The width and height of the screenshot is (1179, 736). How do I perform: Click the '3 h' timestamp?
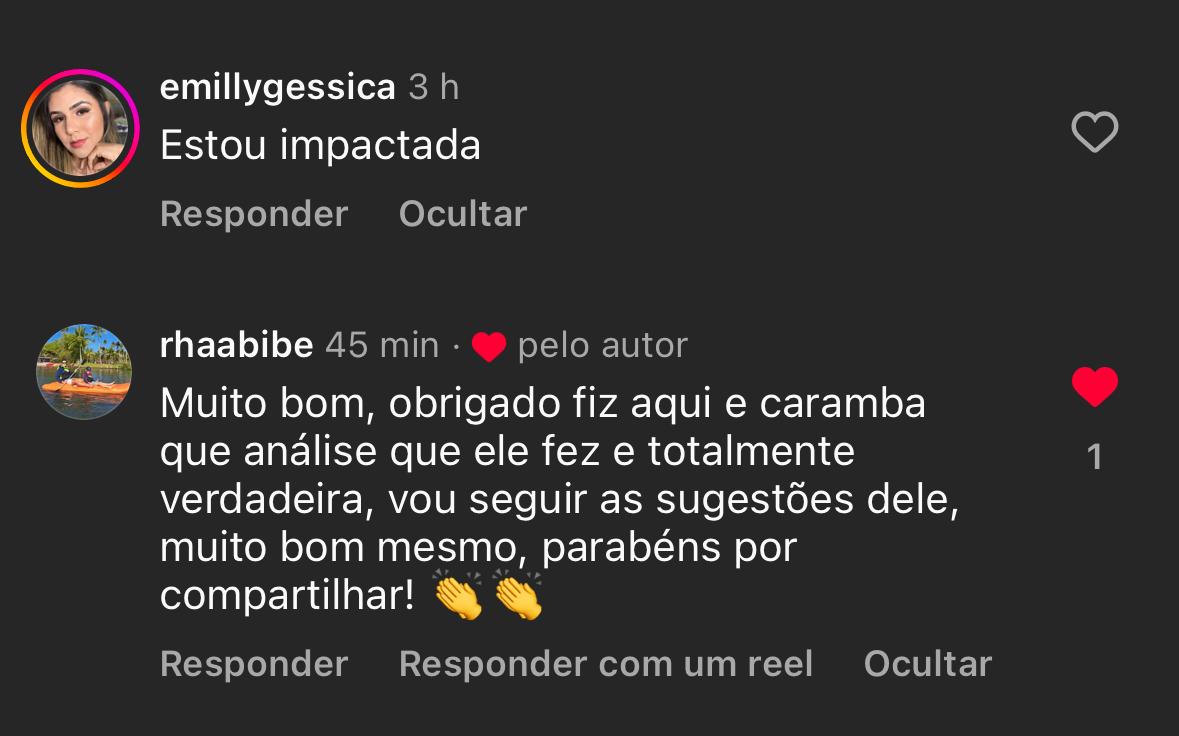pyautogui.click(x=433, y=88)
